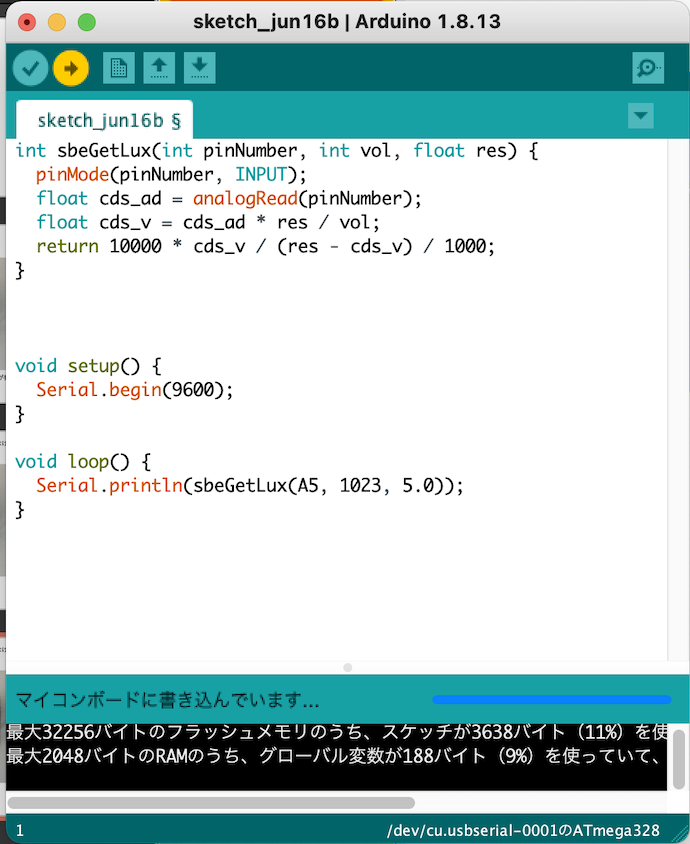Click console line mentioning 188バイト RAM
Image resolution: width=690 pixels, height=844 pixels.
pyautogui.click(x=333, y=756)
